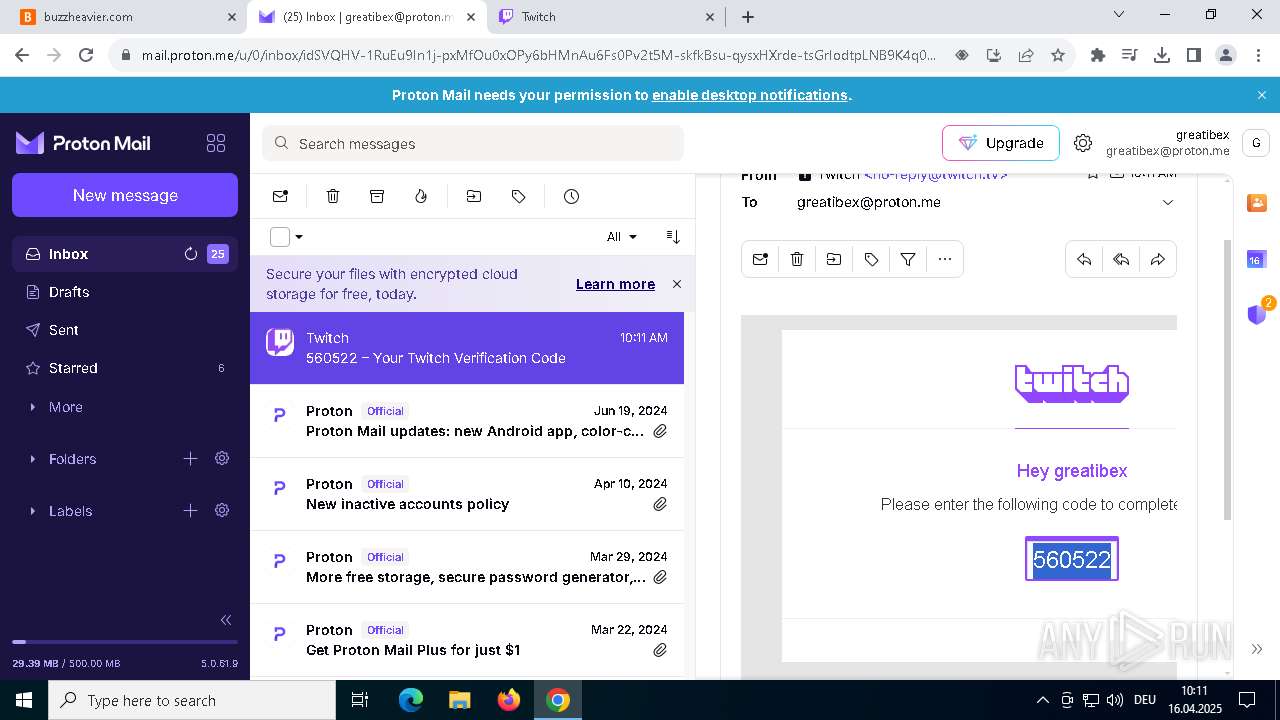Expand the Folders section
This screenshot has height=720, width=1280.
pyautogui.click(x=34, y=459)
